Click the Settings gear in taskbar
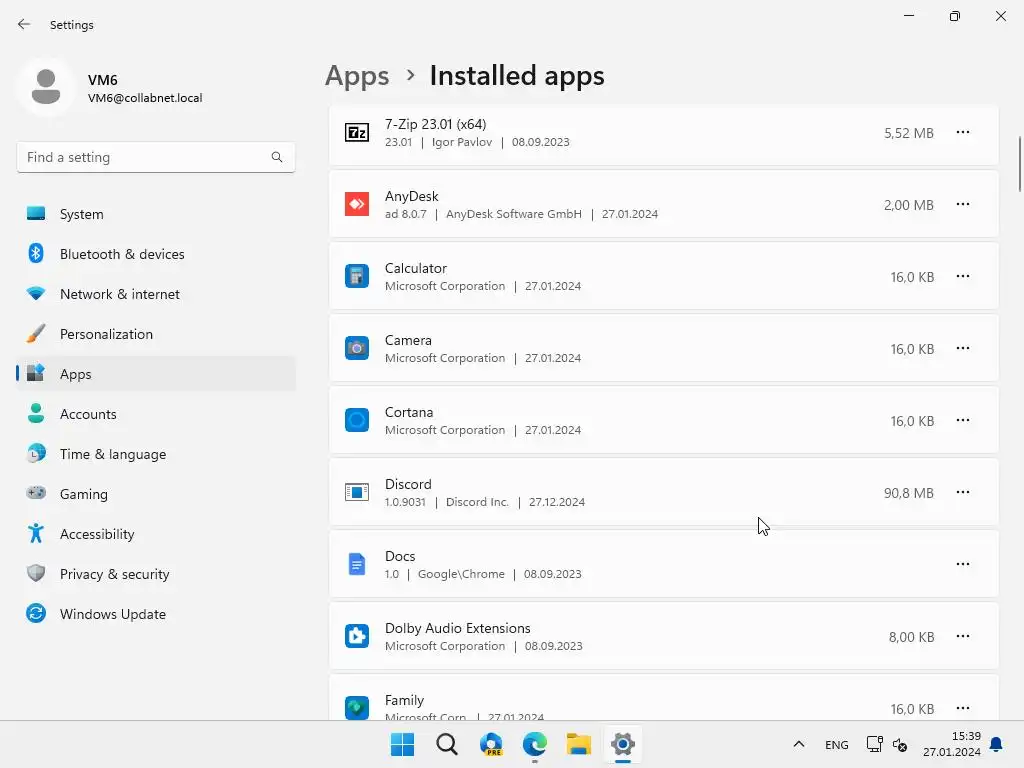The height and width of the screenshot is (768, 1024). pyautogui.click(x=623, y=744)
